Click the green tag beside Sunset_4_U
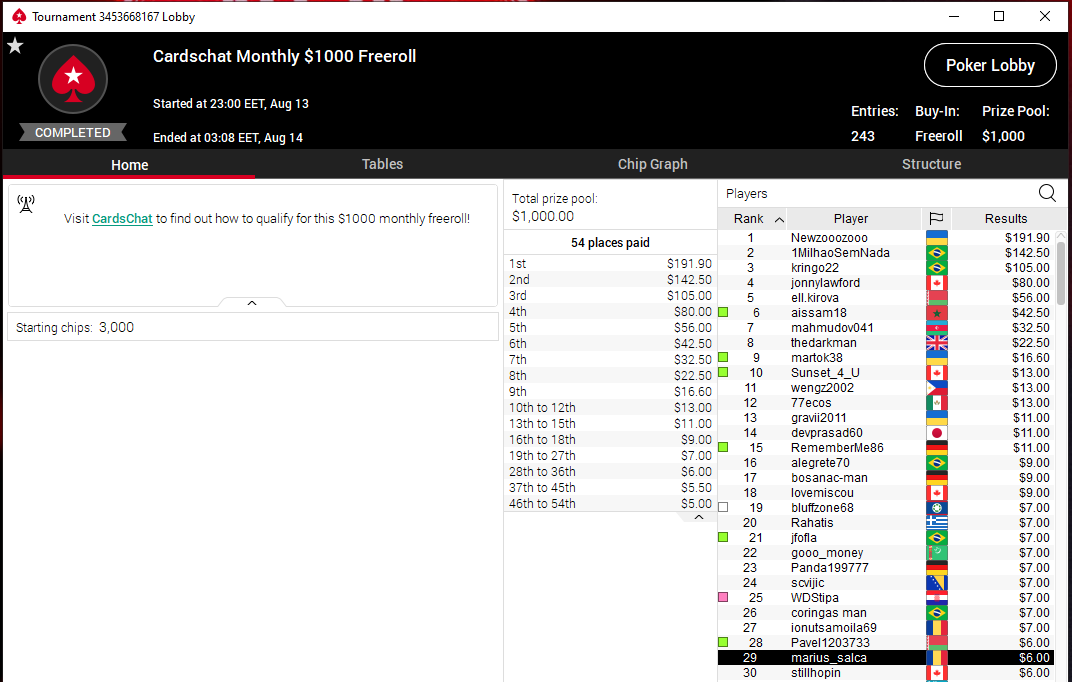Viewport: 1072px width, 682px height. (723, 372)
